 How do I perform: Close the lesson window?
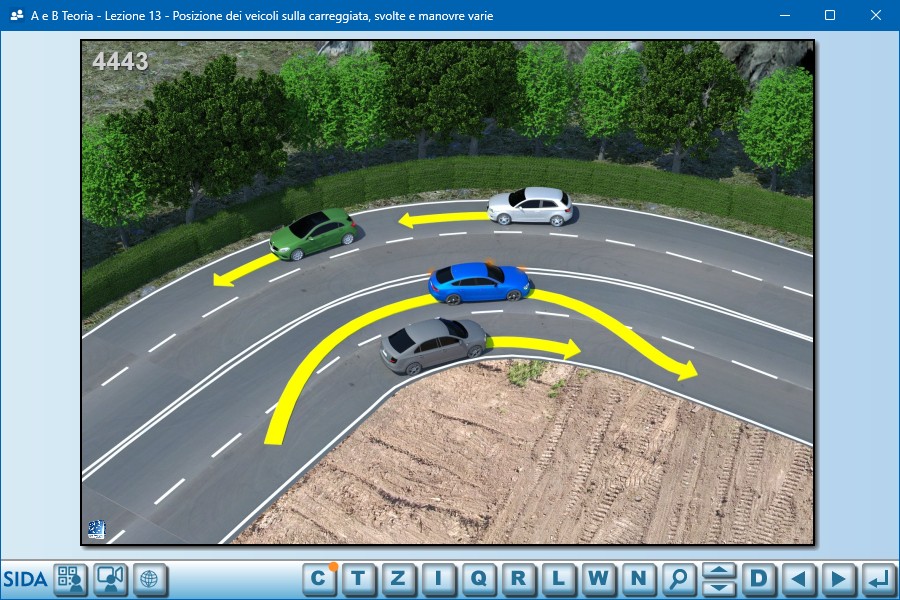(875, 16)
